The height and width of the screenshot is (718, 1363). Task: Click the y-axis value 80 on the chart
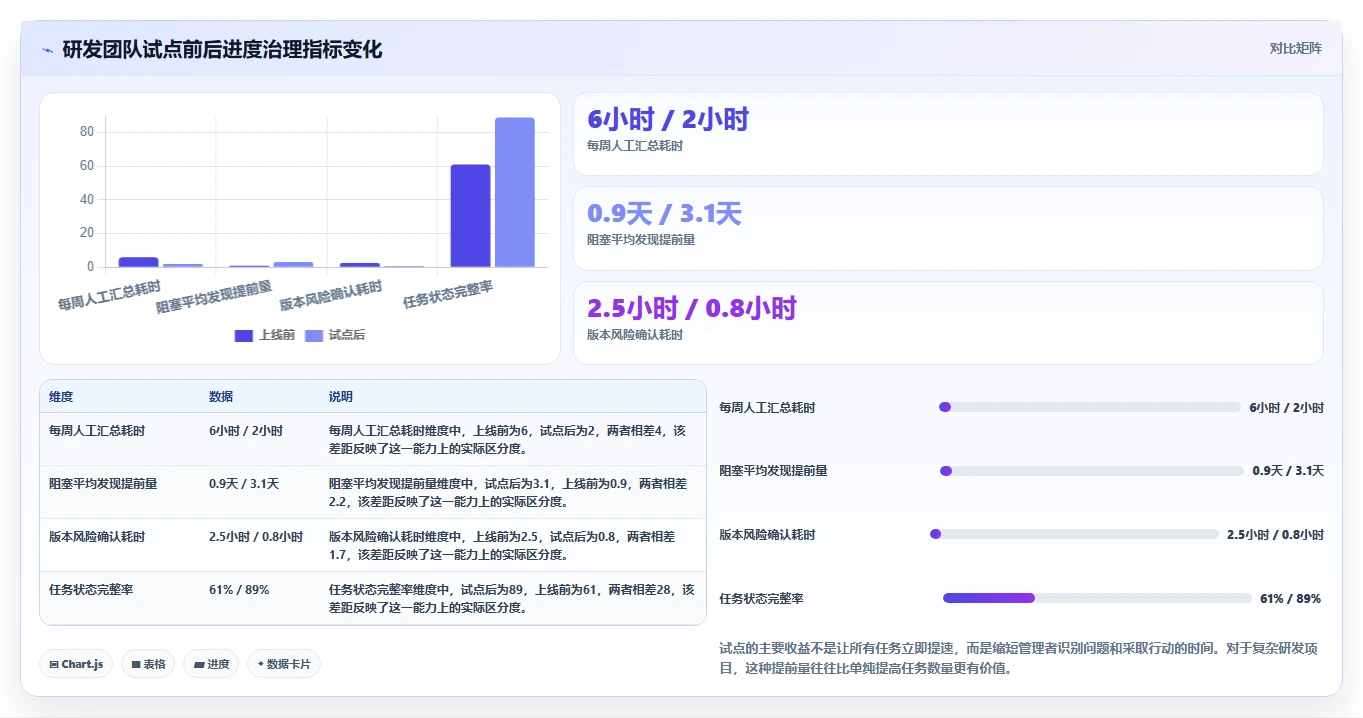(x=87, y=132)
